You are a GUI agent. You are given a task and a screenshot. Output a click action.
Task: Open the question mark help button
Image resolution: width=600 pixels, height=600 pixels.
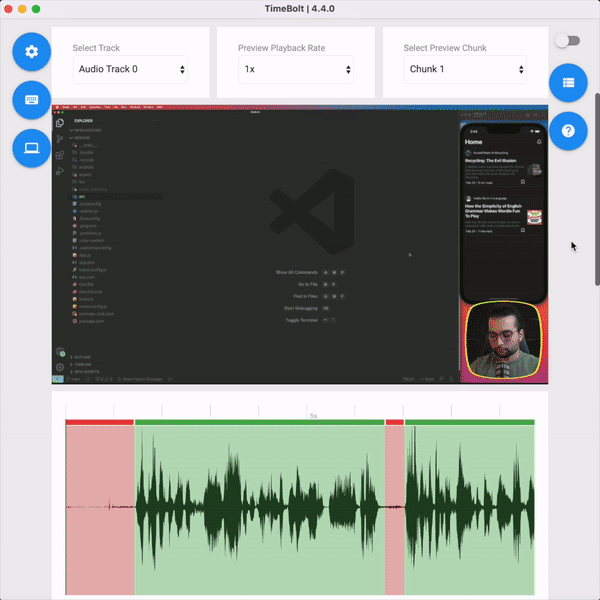point(568,131)
